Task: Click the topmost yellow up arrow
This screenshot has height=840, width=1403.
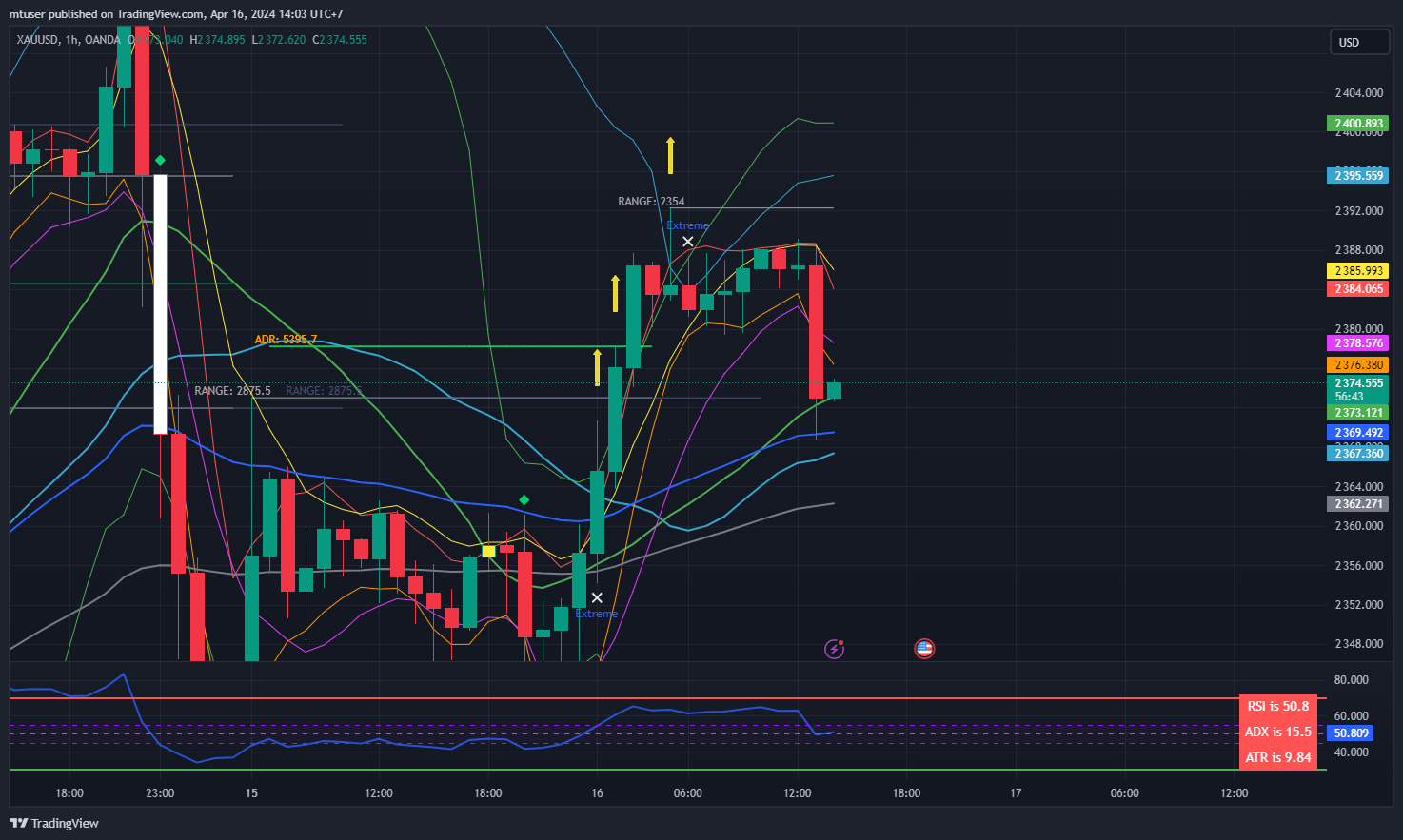Action: (670, 155)
